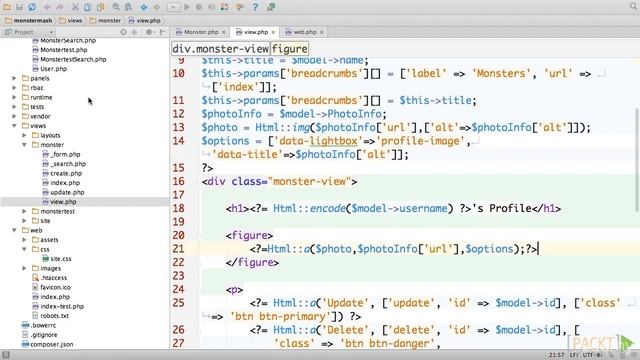Switch to the web.php tab
The image size is (640, 360).
(304, 32)
